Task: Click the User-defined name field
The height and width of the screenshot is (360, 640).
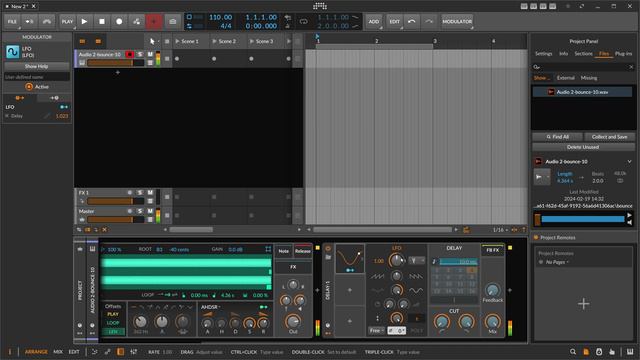Action: pyautogui.click(x=36, y=77)
